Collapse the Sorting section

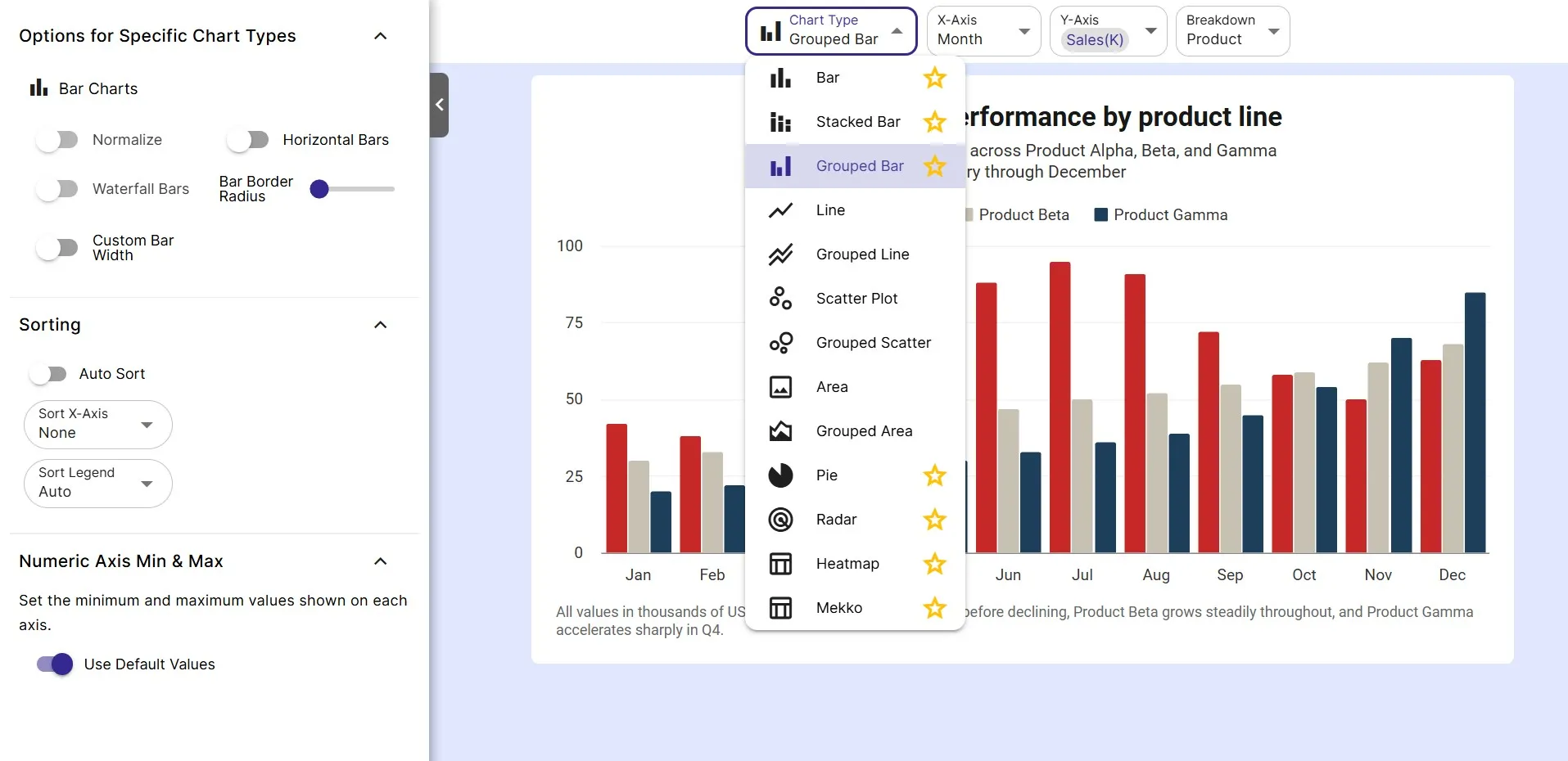380,325
